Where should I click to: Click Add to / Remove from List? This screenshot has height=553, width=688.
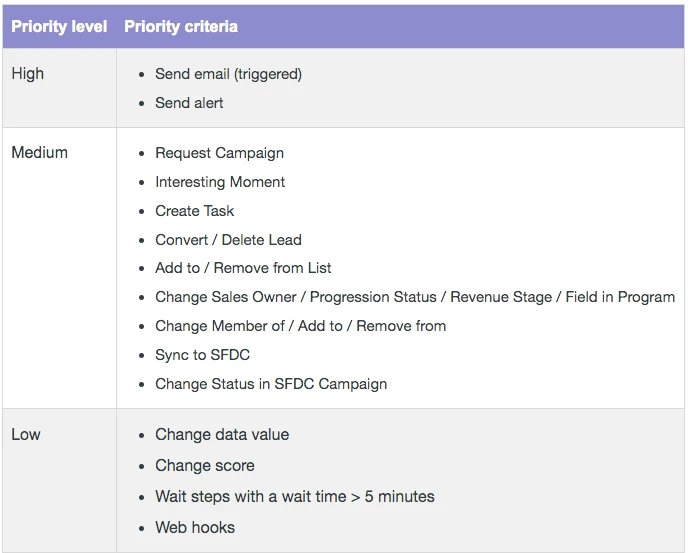coord(243,268)
